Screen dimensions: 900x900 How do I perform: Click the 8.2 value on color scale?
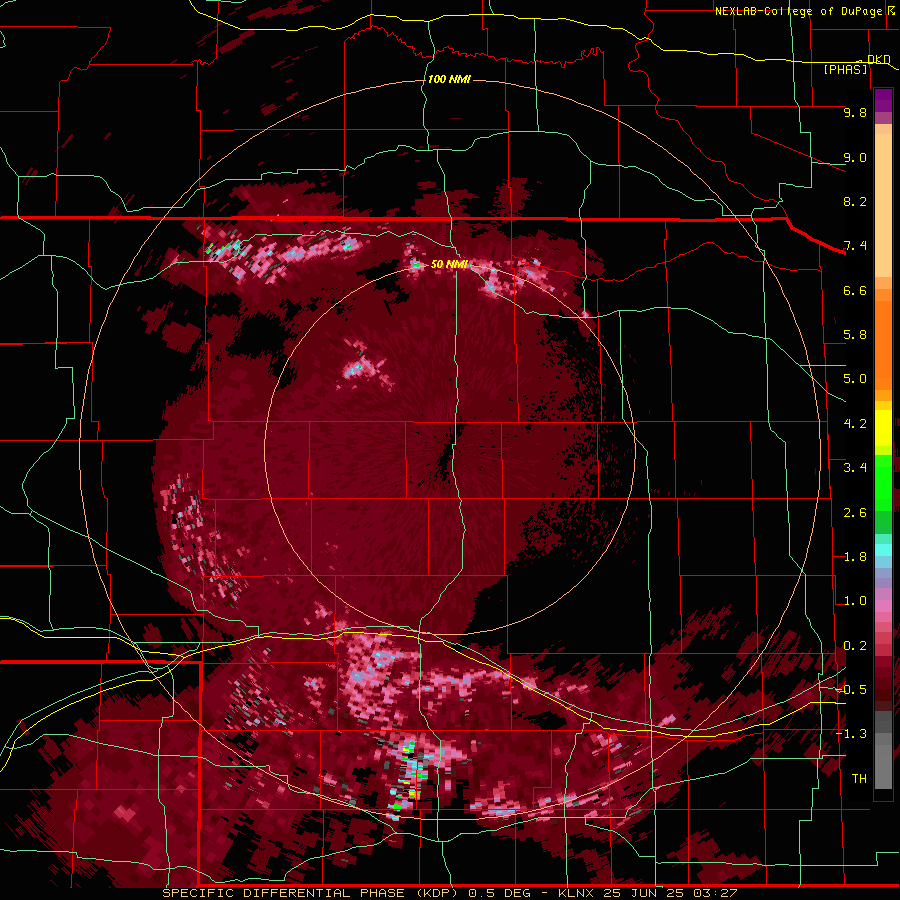pos(855,201)
